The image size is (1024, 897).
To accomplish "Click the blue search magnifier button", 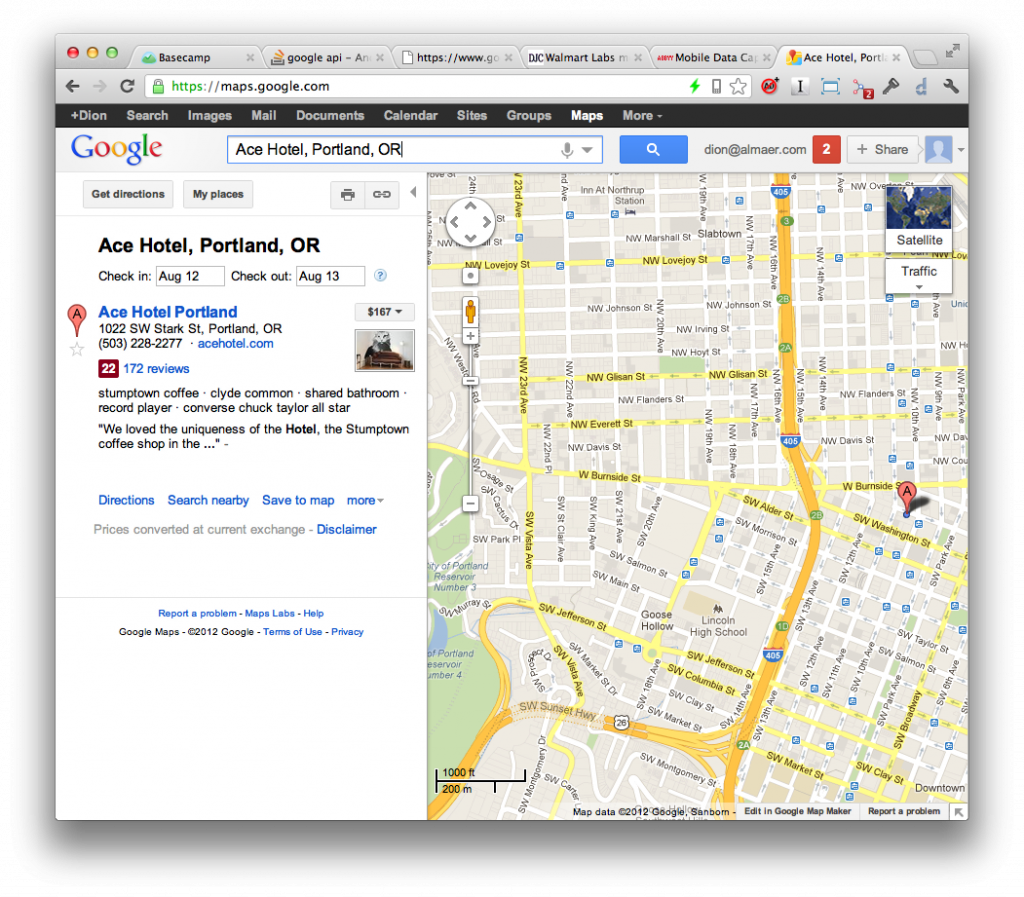I will point(653,150).
